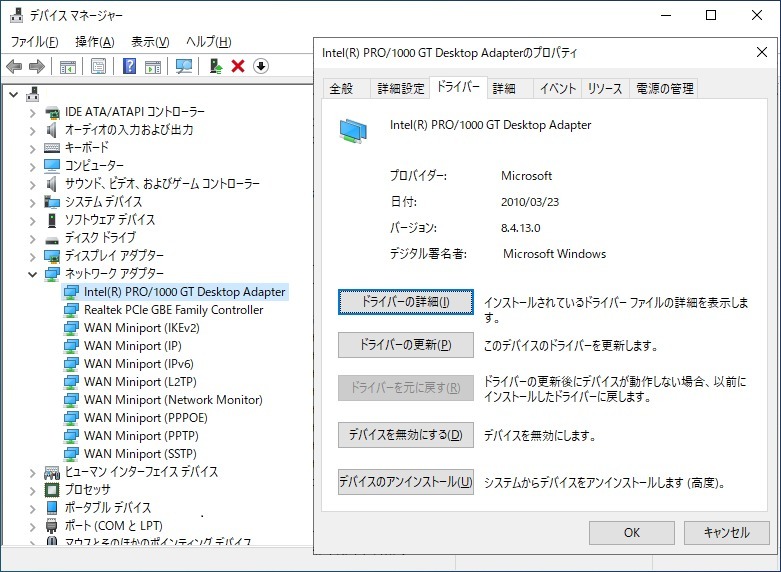This screenshot has height=572, width=781.
Task: Click the action pane toolbar icon
Action: pyautogui.click(x=153, y=66)
